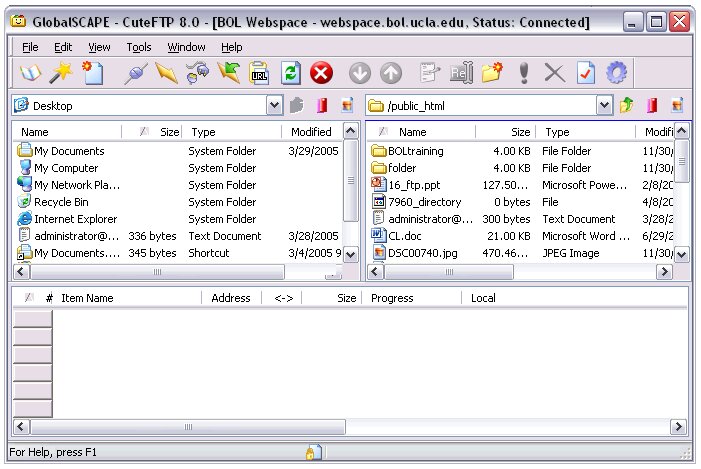Open the View menu
The width and height of the screenshot is (701, 469).
99,47
